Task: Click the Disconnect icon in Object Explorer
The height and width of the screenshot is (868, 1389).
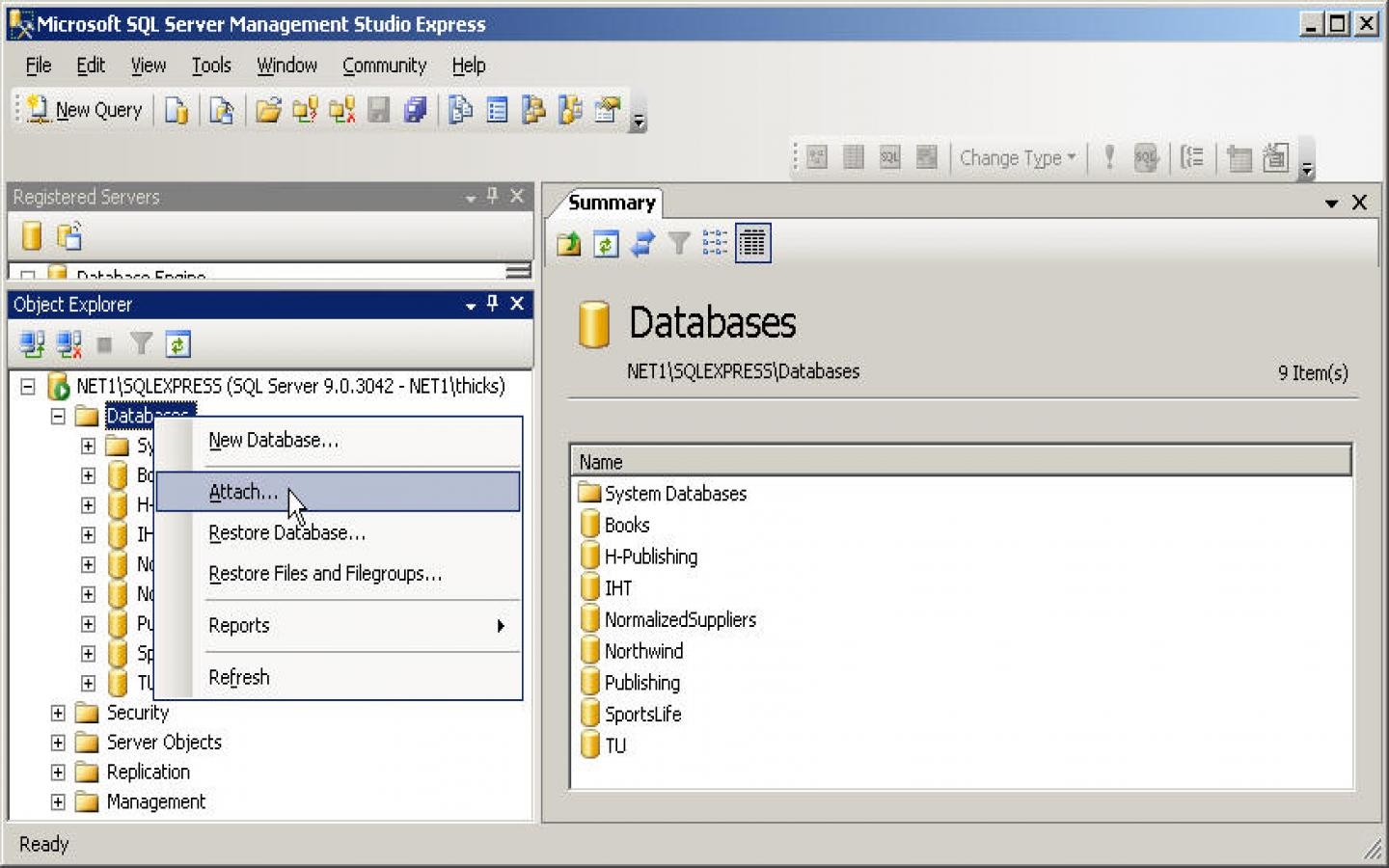Action: (68, 343)
